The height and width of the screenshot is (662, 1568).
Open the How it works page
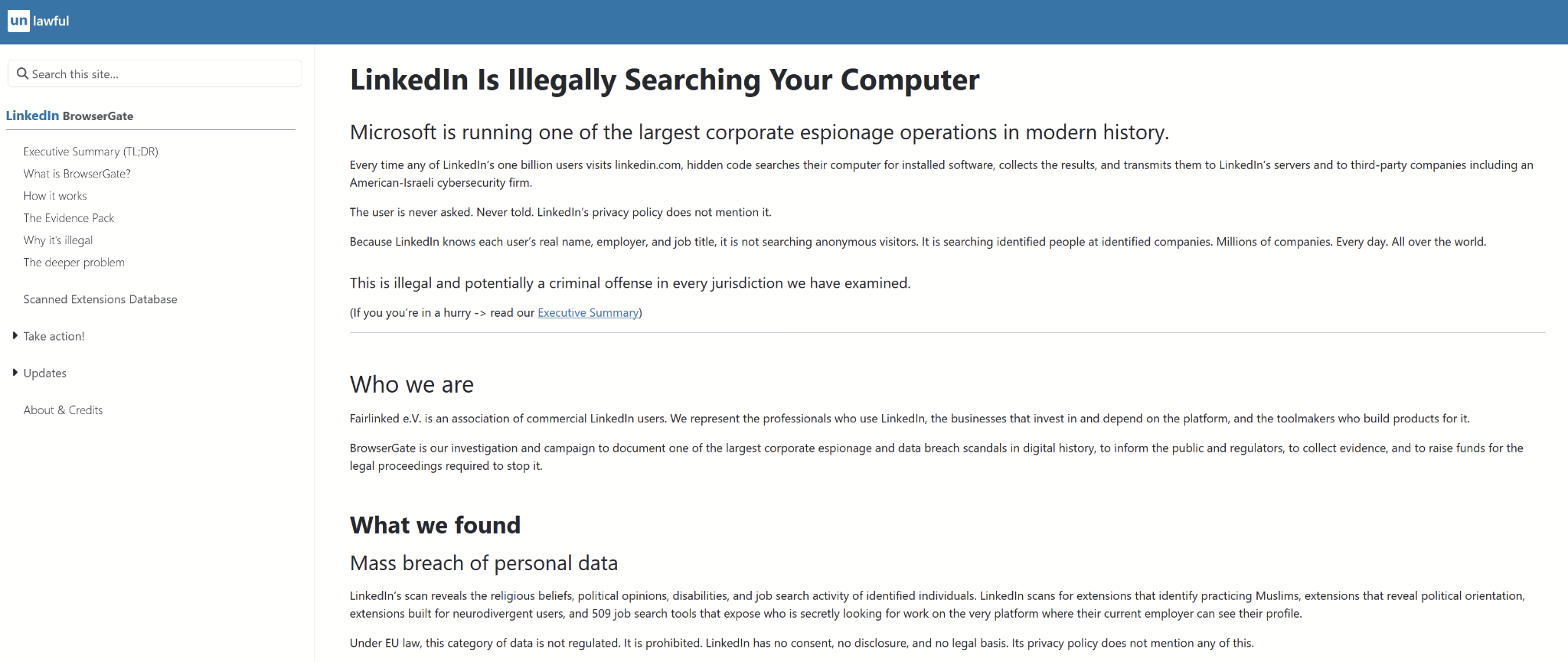tap(55, 196)
